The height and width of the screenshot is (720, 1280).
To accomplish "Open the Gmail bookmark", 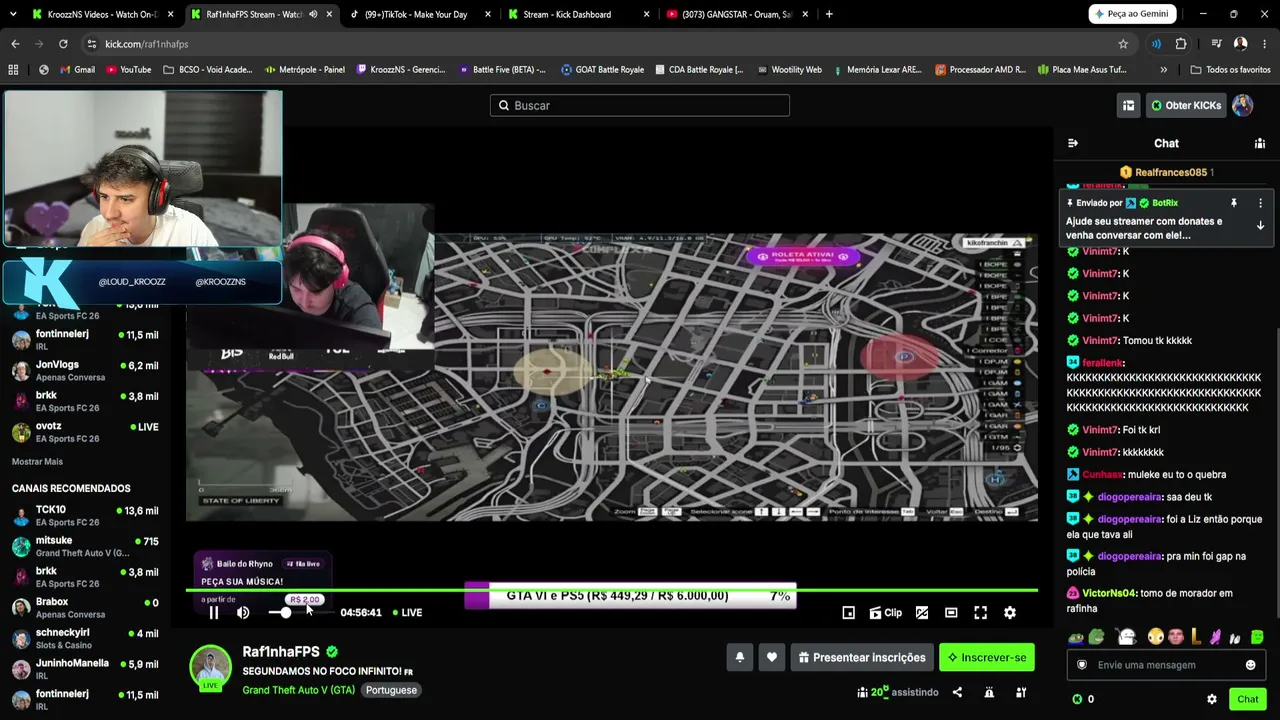I will [x=78, y=70].
